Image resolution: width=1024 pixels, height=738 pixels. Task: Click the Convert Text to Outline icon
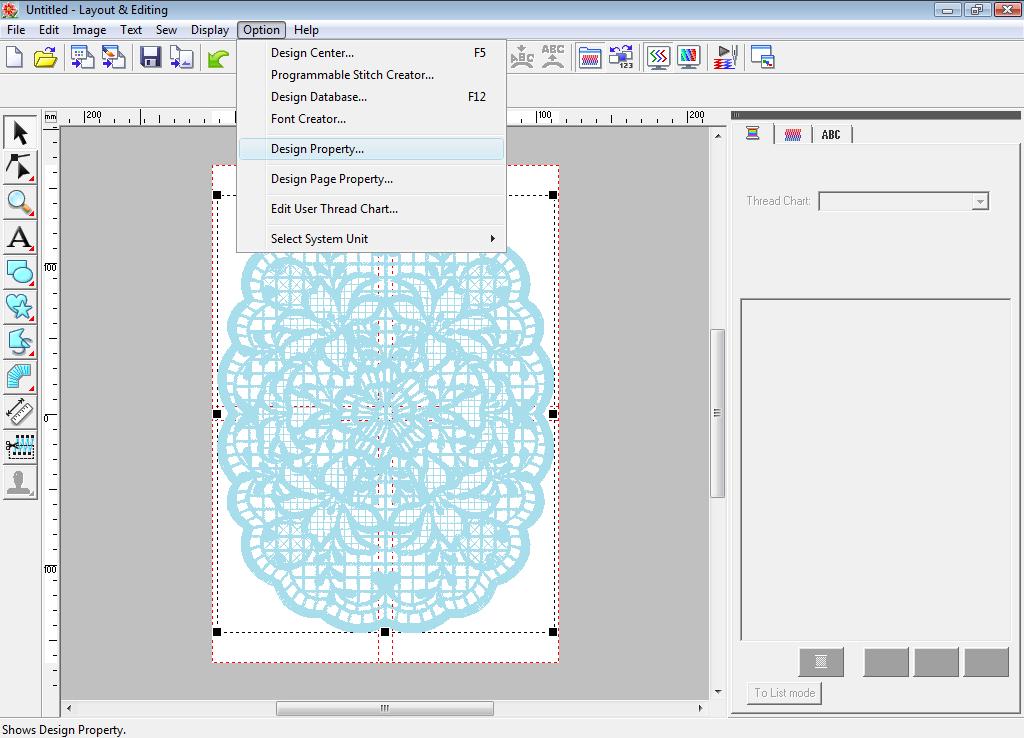click(552, 57)
